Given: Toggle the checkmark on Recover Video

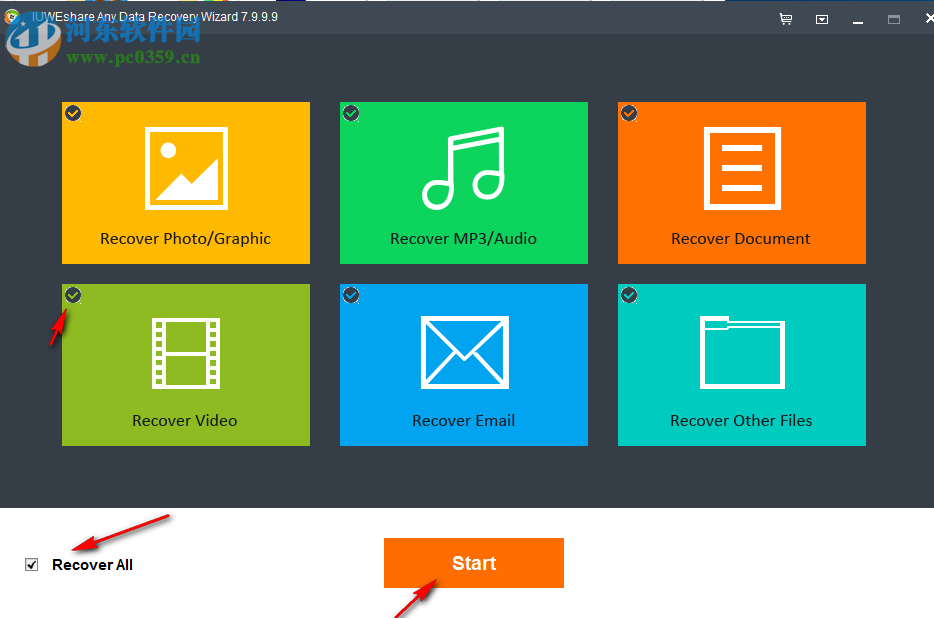Looking at the screenshot, I should pyautogui.click(x=72, y=295).
